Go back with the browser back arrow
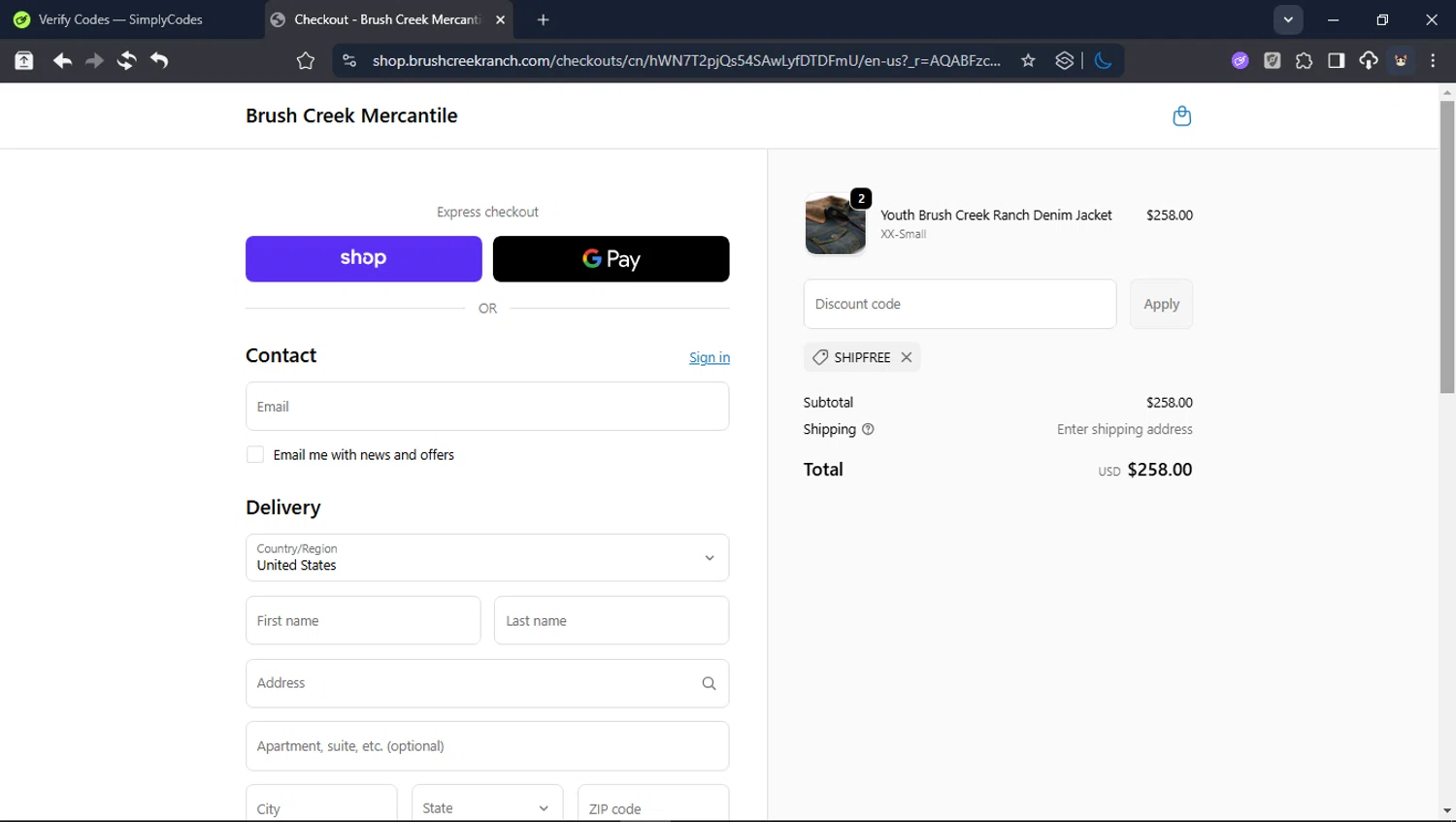Screen dimensions: 1456x822 [62, 60]
